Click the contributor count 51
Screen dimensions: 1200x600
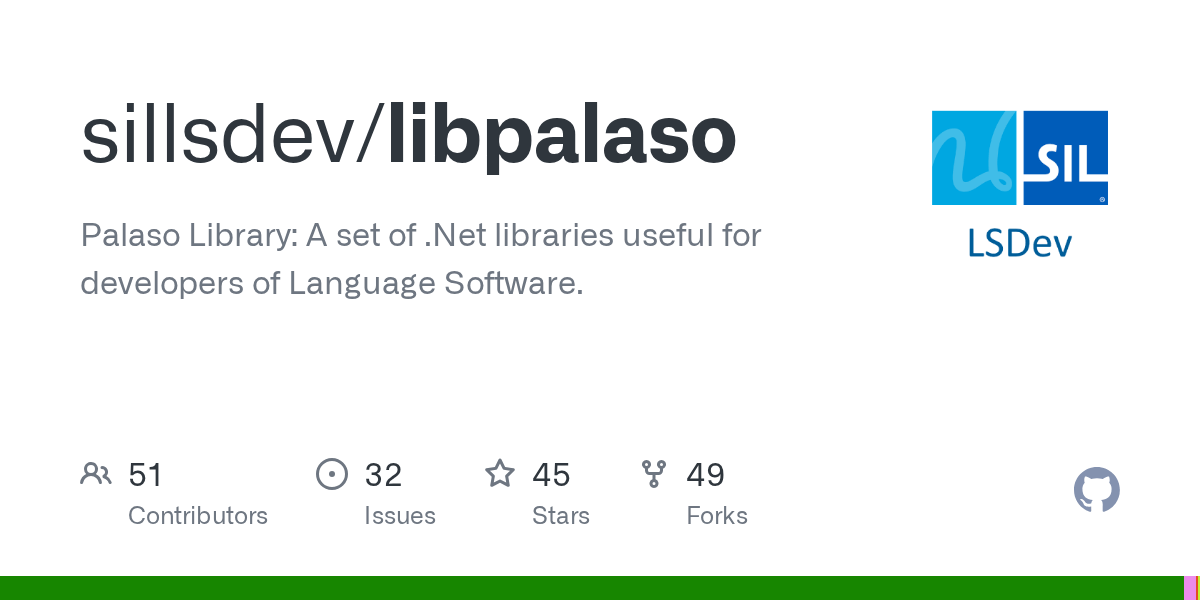pyautogui.click(x=146, y=474)
